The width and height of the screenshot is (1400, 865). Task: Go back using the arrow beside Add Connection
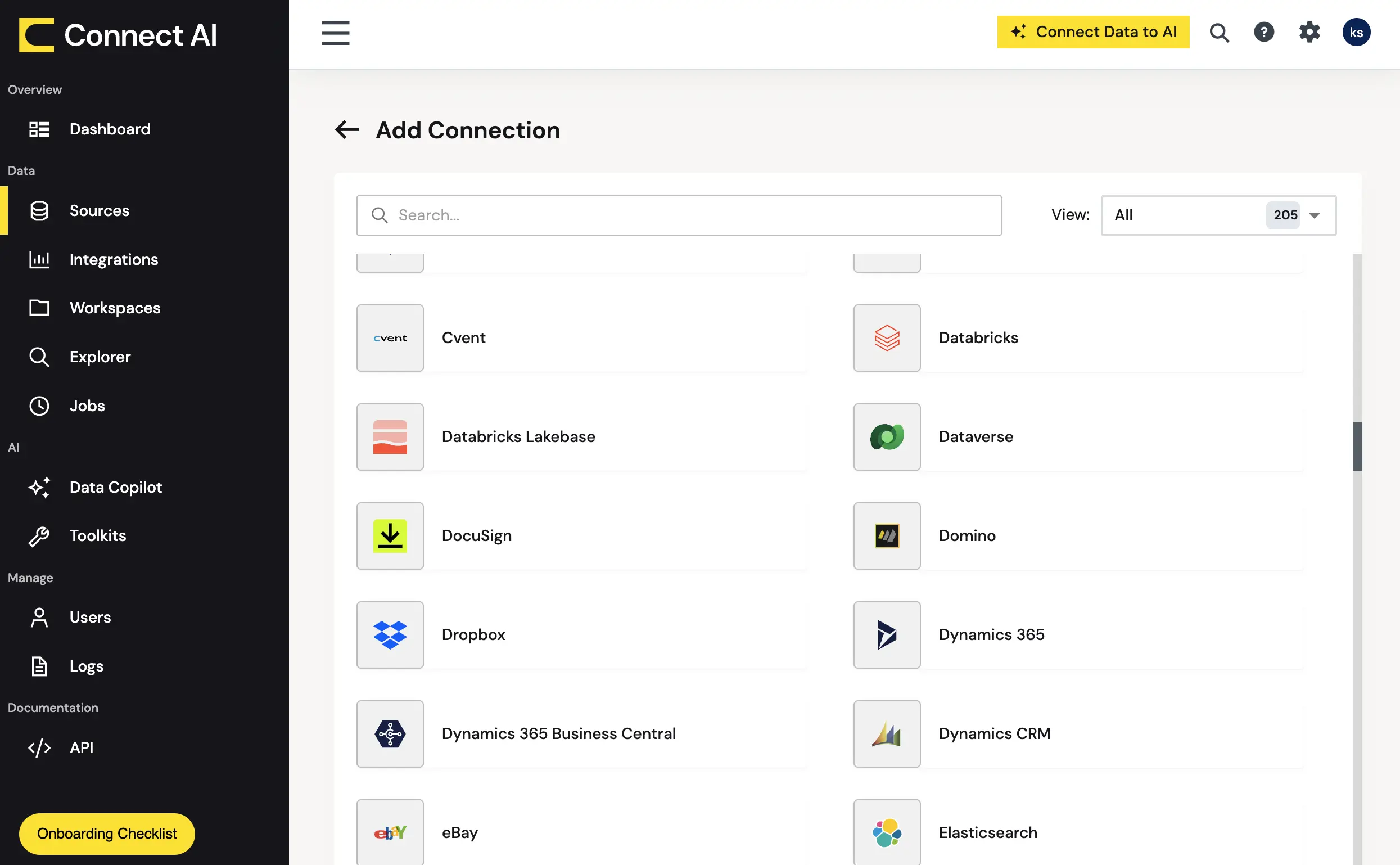pyautogui.click(x=347, y=130)
